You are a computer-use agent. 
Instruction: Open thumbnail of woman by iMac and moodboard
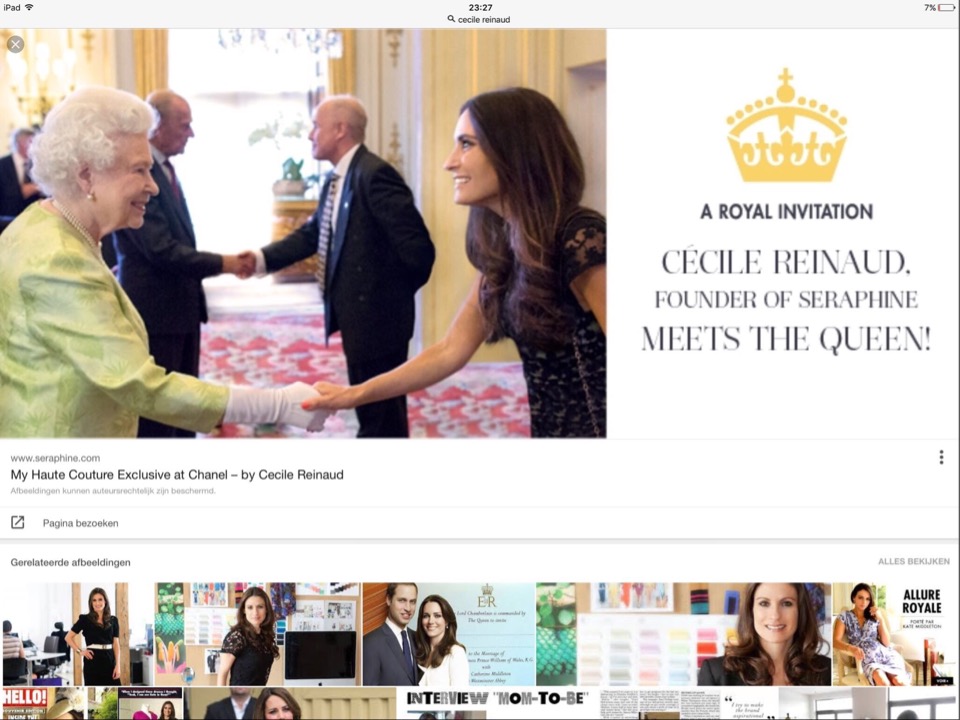(x=257, y=634)
